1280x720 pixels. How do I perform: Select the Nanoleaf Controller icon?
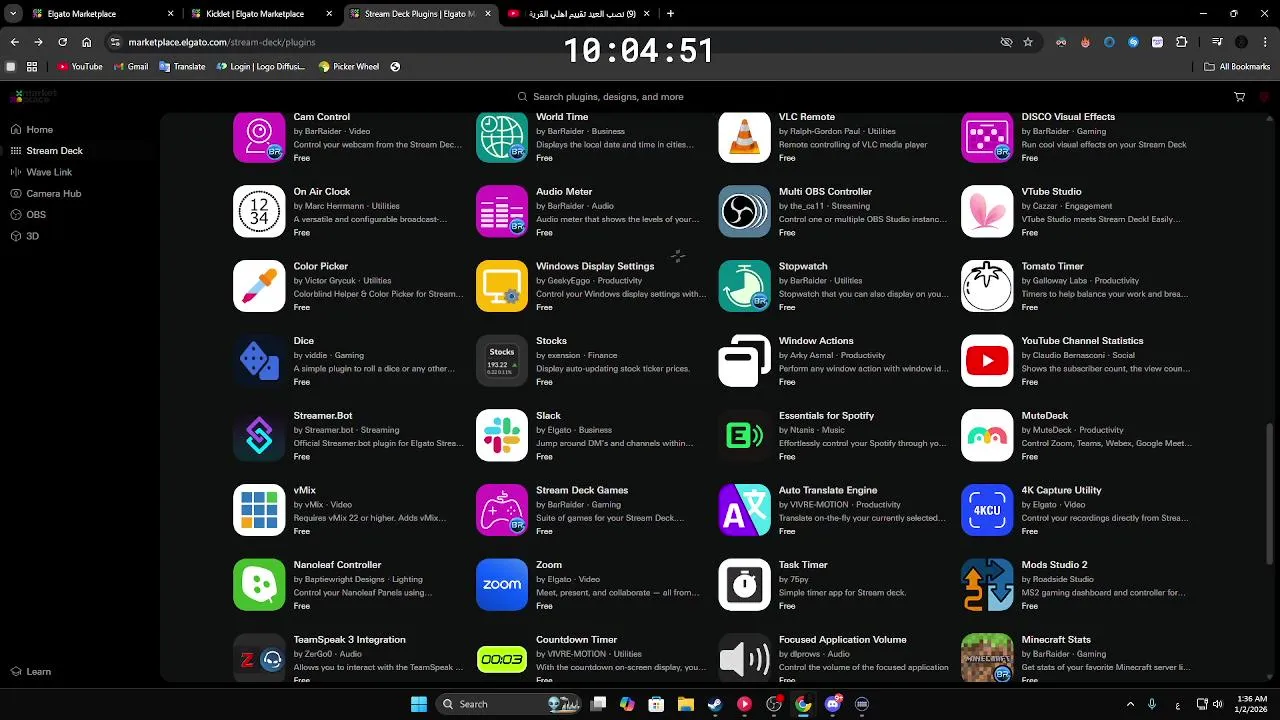(259, 585)
